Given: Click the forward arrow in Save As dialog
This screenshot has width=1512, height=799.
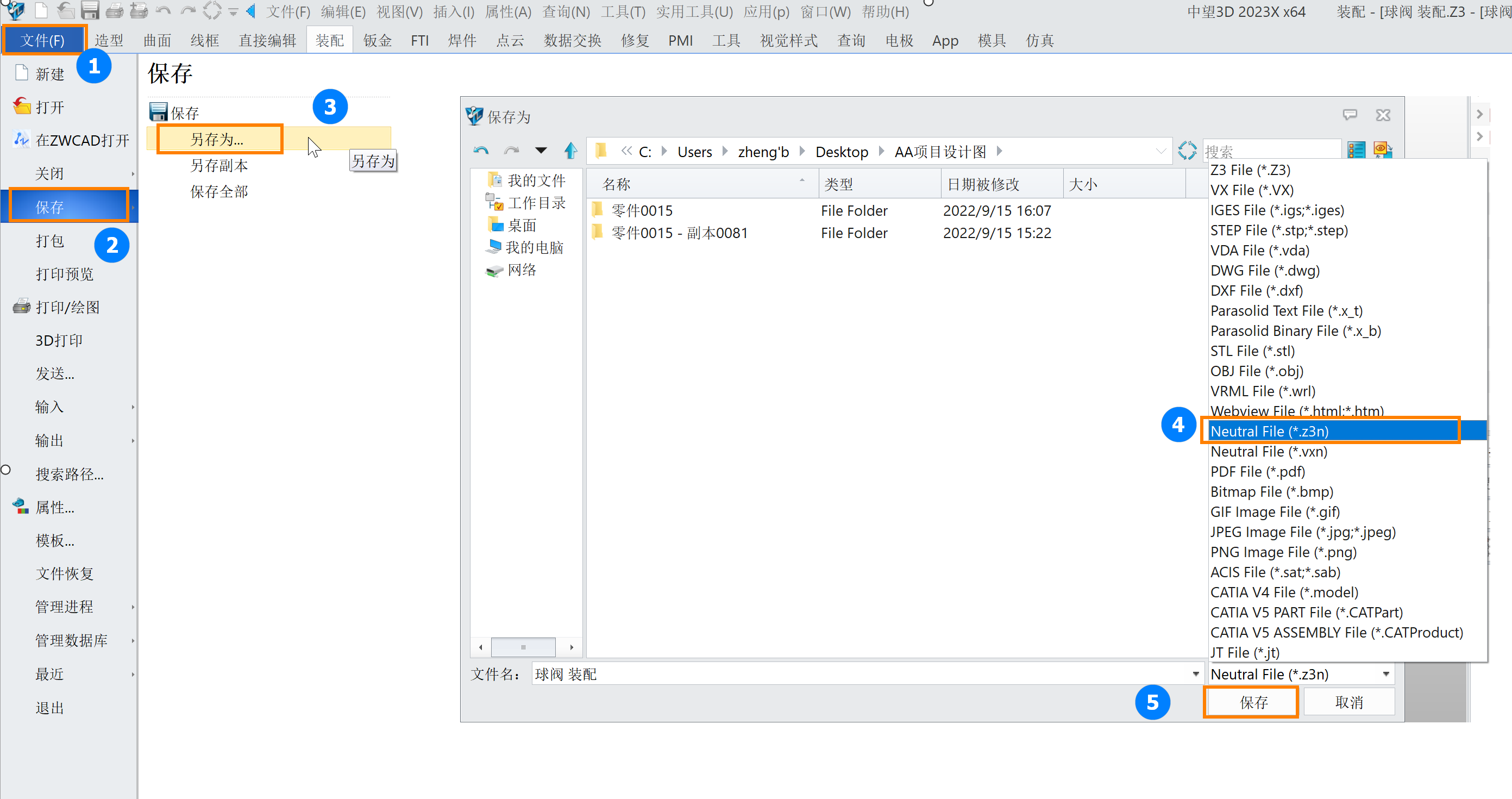Looking at the screenshot, I should (x=512, y=152).
